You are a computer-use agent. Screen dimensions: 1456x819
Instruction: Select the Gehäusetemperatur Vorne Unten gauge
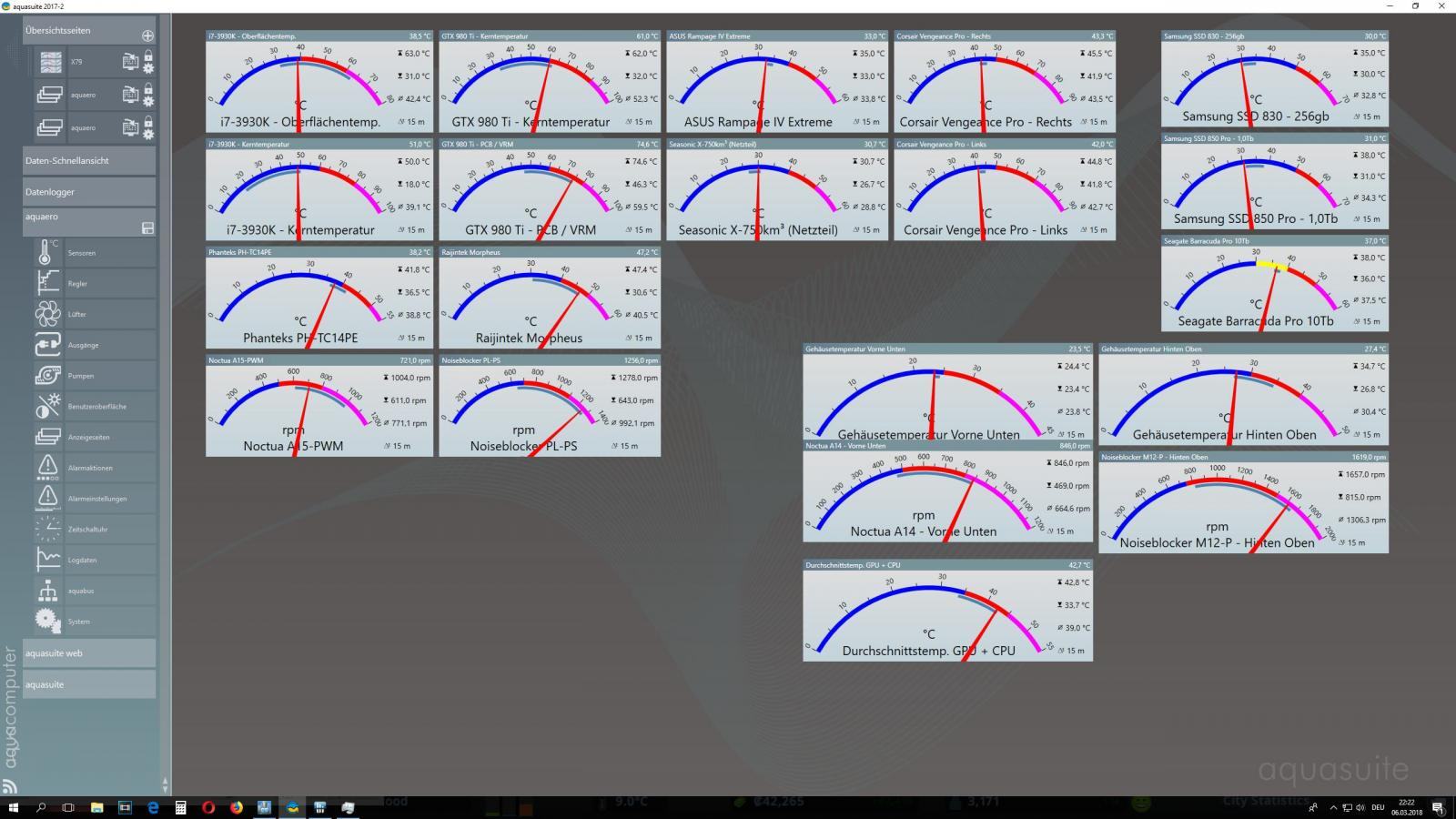(x=947, y=392)
